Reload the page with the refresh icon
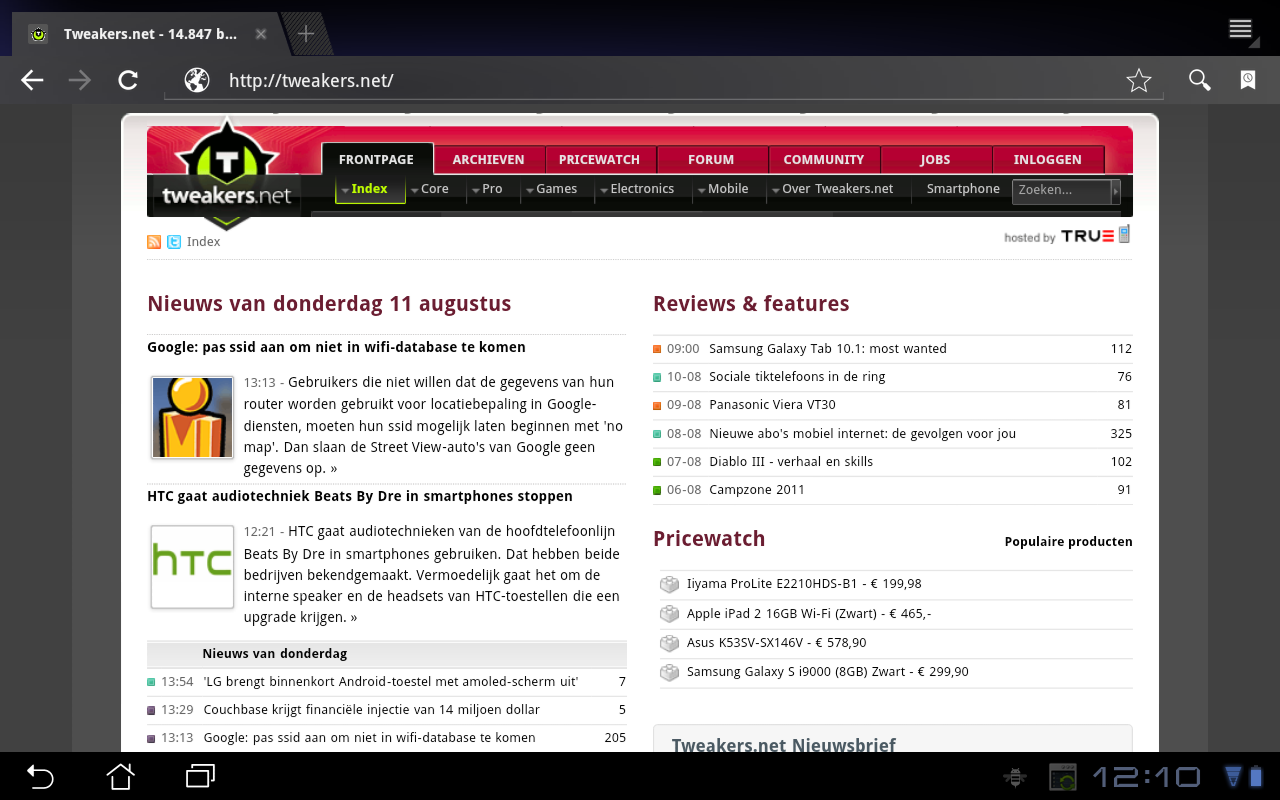1280x800 pixels. click(128, 80)
